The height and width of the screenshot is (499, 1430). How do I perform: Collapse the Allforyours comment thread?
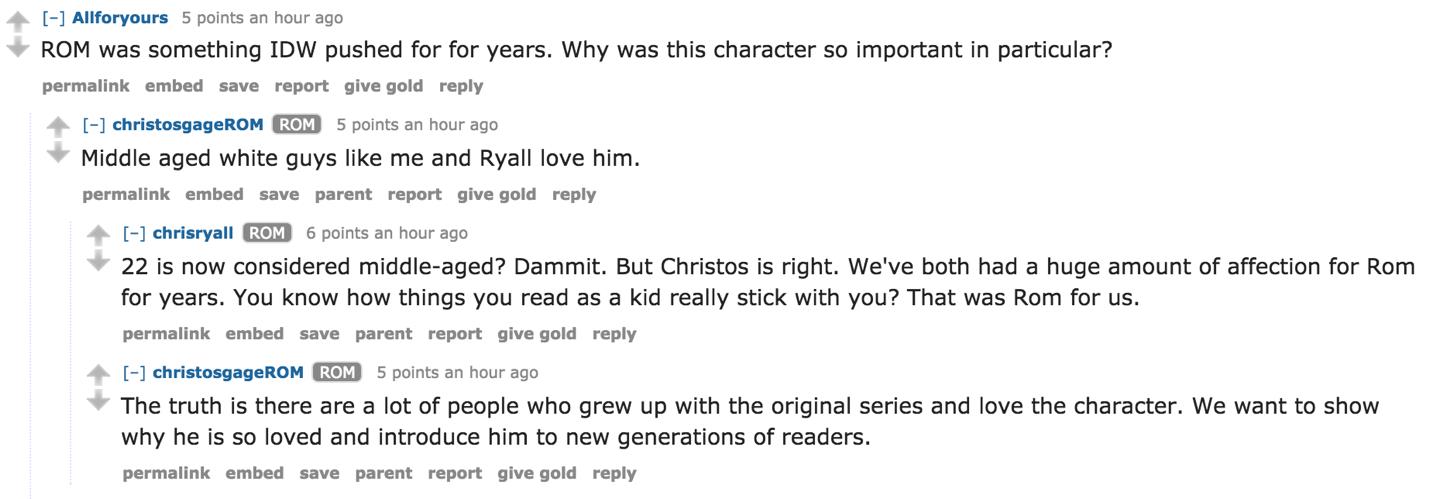pyautogui.click(x=54, y=18)
